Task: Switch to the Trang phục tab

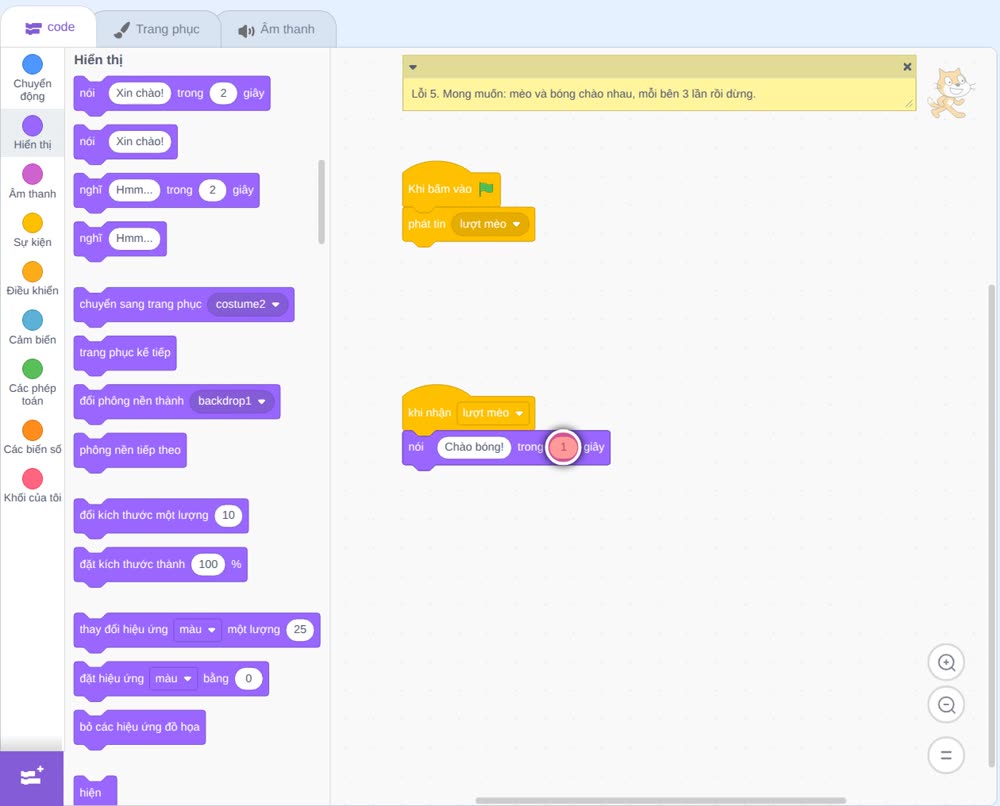Action: tap(157, 29)
